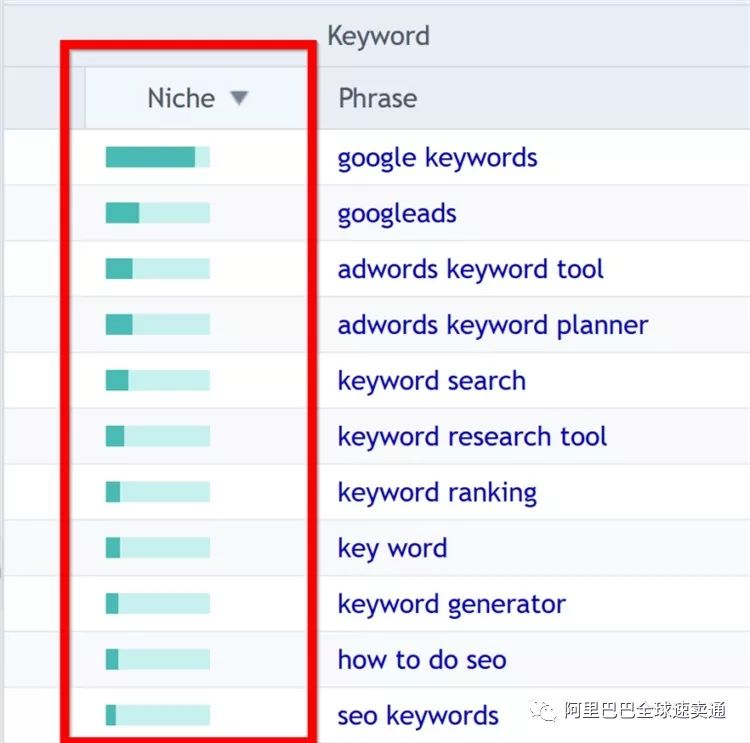Click the niche bar for 'keyword search'
This screenshot has width=750, height=743.
pyautogui.click(x=158, y=380)
